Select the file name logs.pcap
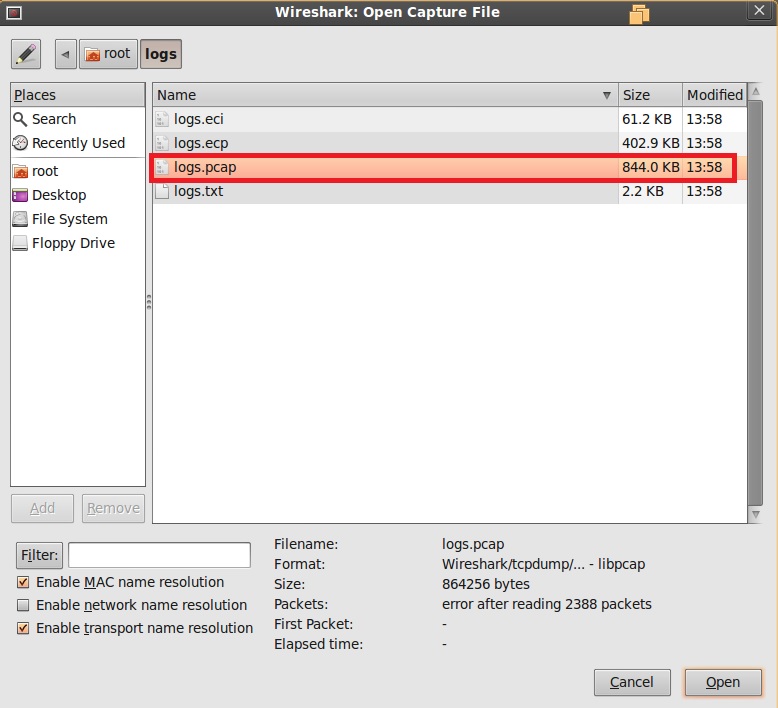The image size is (778, 708). click(x=205, y=167)
